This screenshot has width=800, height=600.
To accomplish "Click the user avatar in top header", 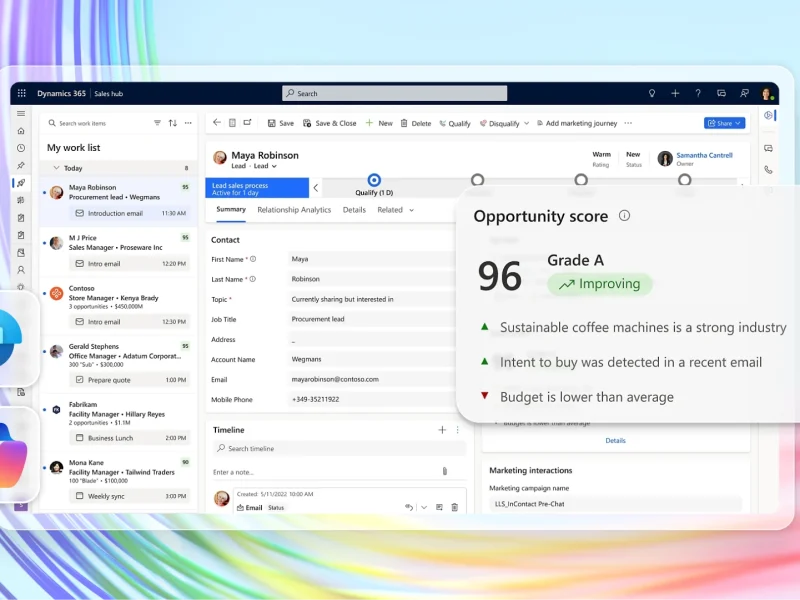I will click(x=766, y=93).
